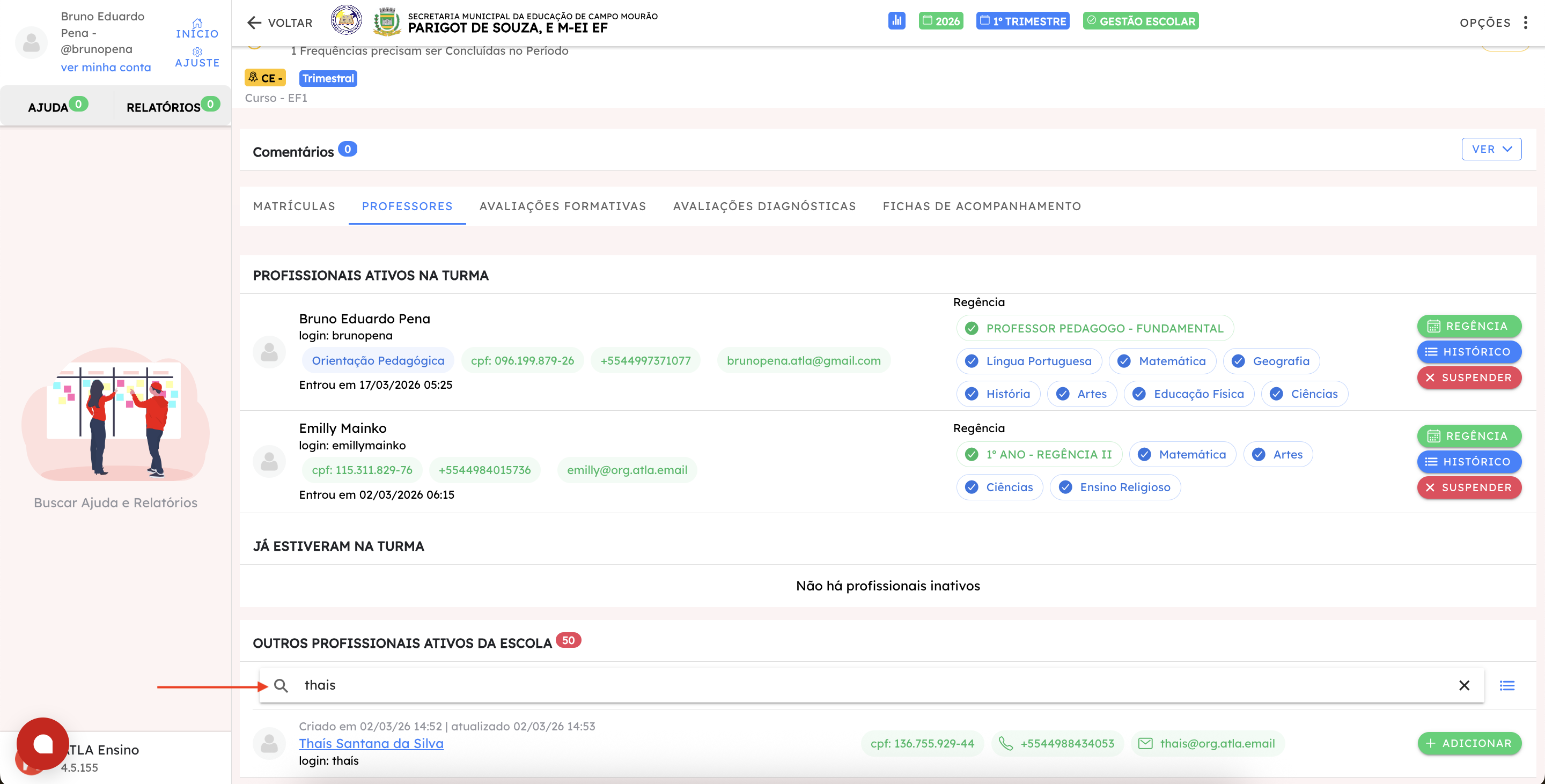Click the Campo Mourão coat of arms
1545x784 pixels.
(387, 21)
